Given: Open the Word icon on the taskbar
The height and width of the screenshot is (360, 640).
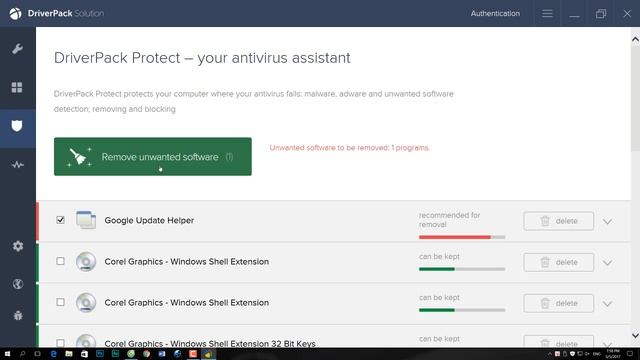Looking at the screenshot, I should (162, 354).
